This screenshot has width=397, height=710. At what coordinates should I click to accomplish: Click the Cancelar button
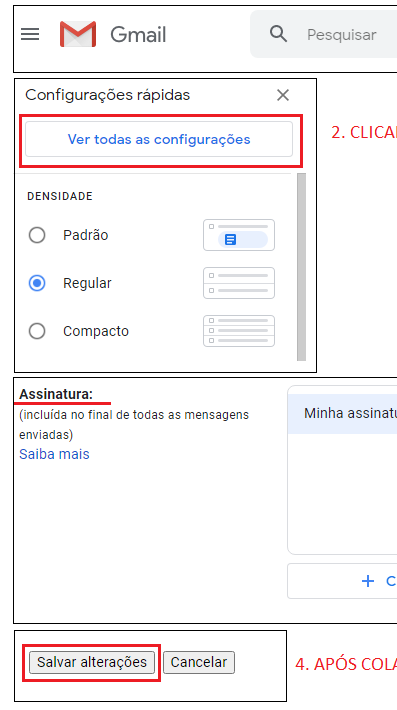pyautogui.click(x=199, y=662)
